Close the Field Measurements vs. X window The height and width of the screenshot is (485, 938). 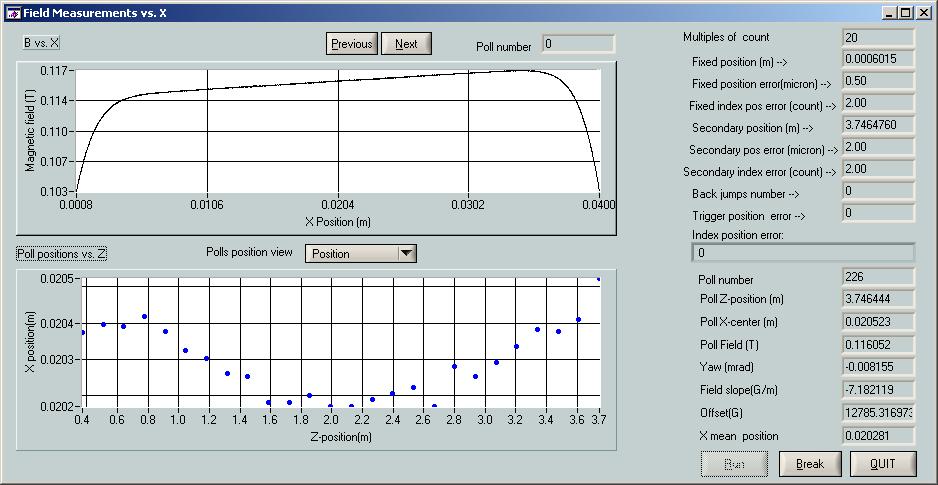point(923,13)
